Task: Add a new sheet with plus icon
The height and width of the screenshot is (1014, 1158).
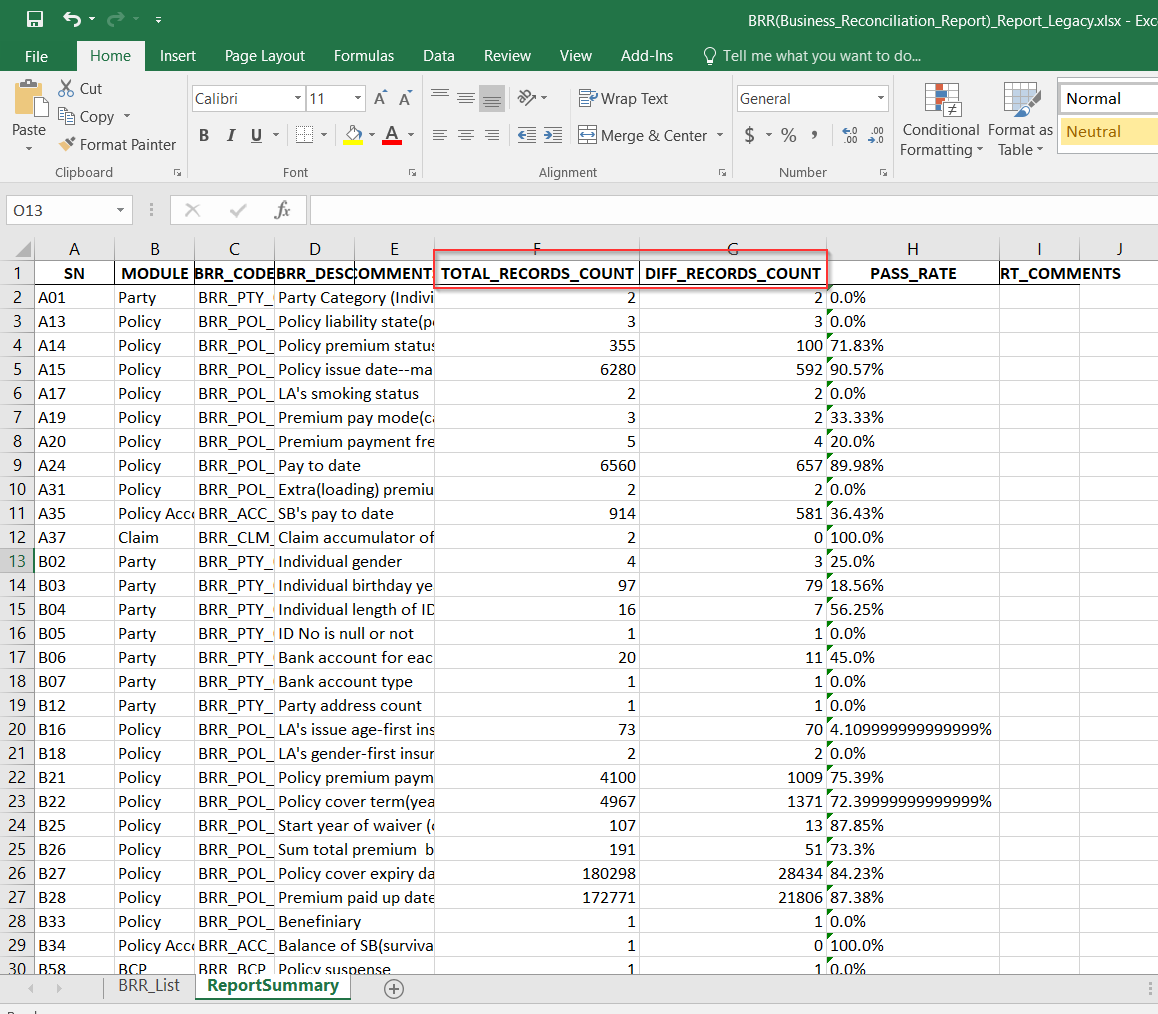Action: [394, 989]
